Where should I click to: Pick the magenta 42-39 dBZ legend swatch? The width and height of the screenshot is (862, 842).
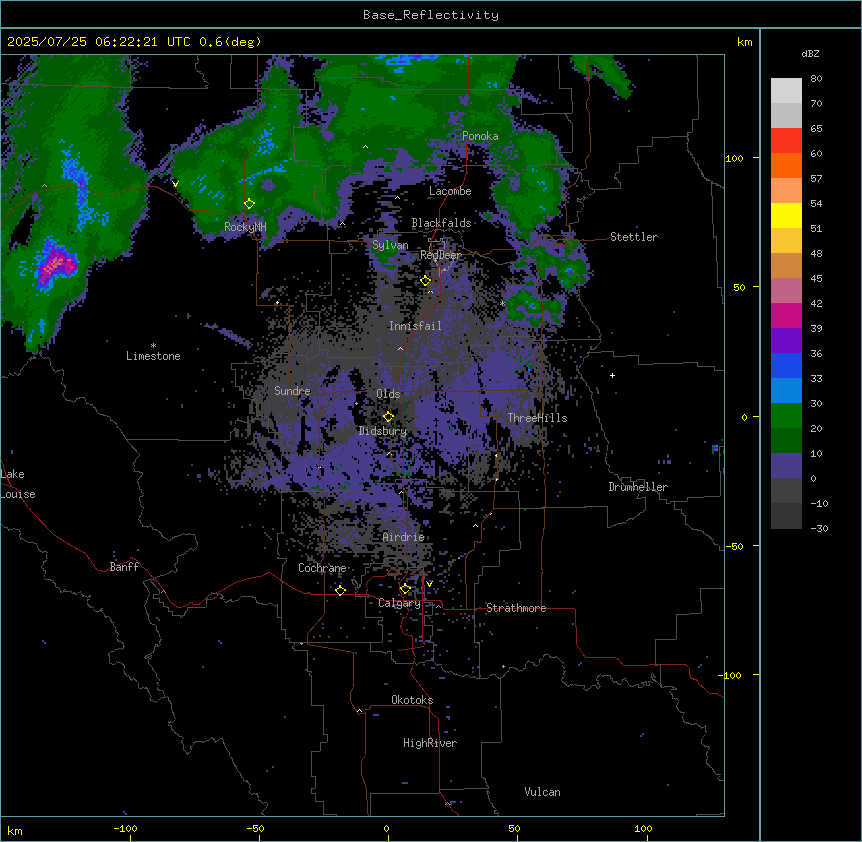(x=786, y=315)
